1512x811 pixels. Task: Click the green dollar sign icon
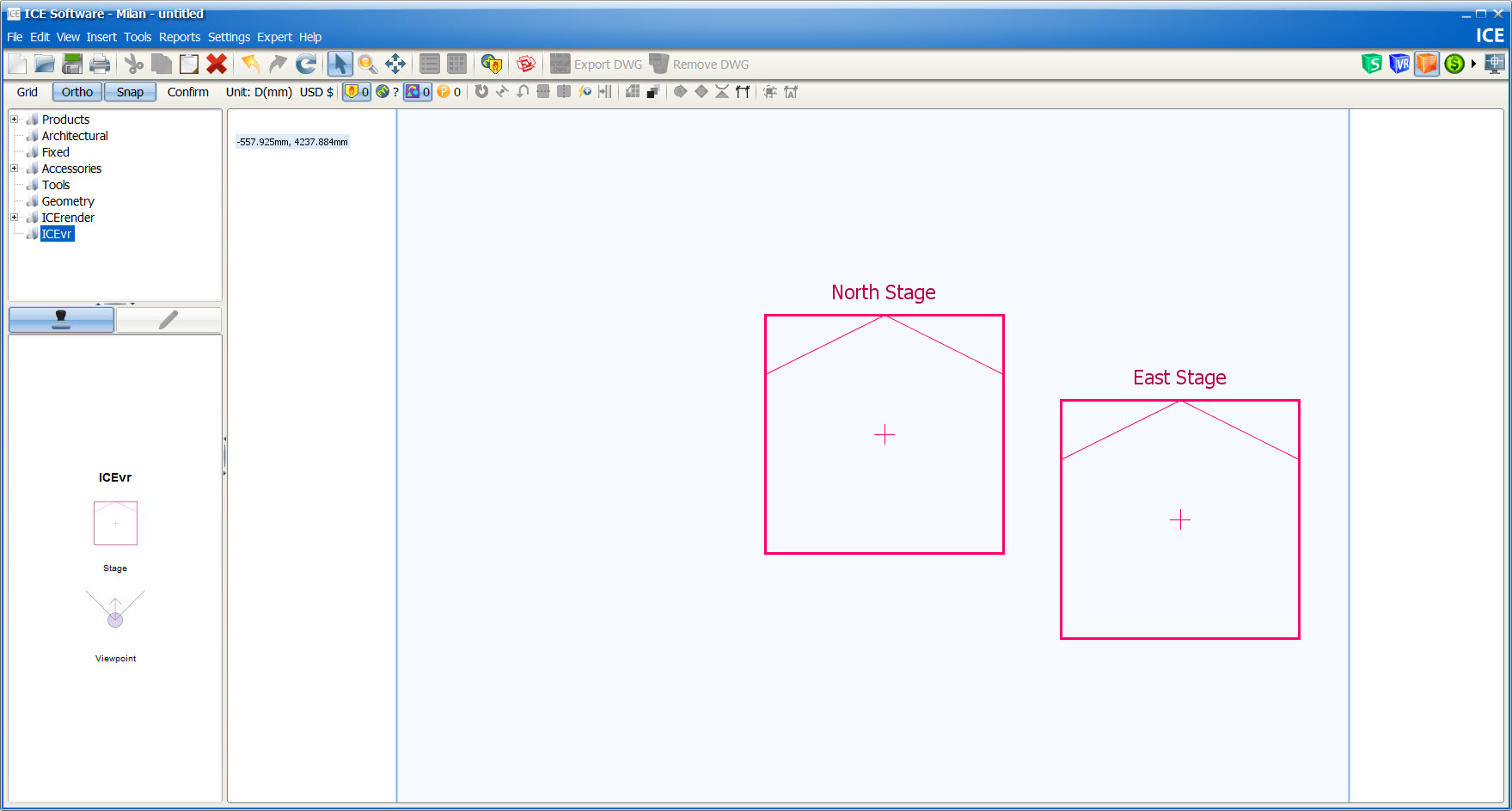(x=1454, y=64)
